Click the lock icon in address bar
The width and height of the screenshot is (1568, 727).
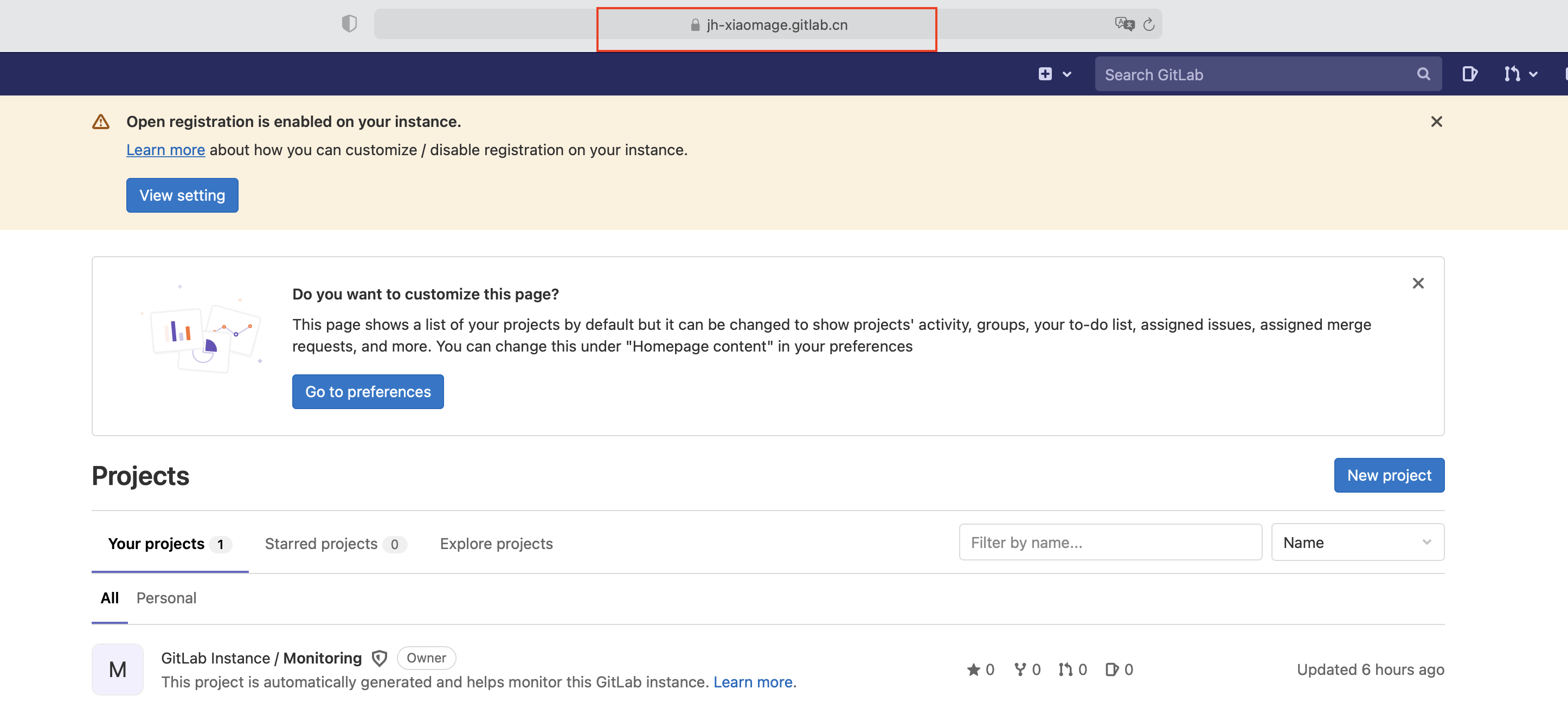tap(695, 25)
